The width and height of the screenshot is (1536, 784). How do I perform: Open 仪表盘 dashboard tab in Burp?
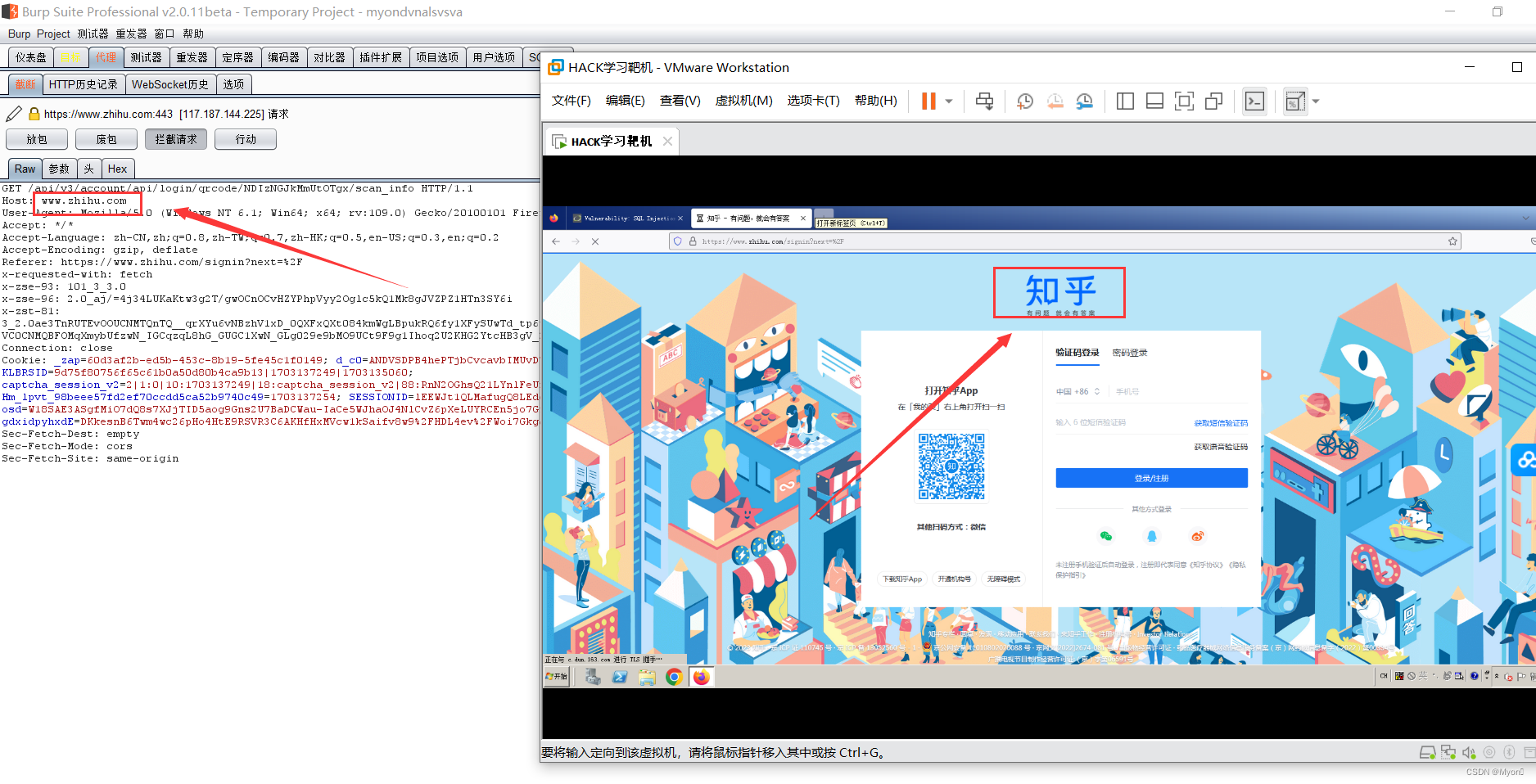pos(31,57)
